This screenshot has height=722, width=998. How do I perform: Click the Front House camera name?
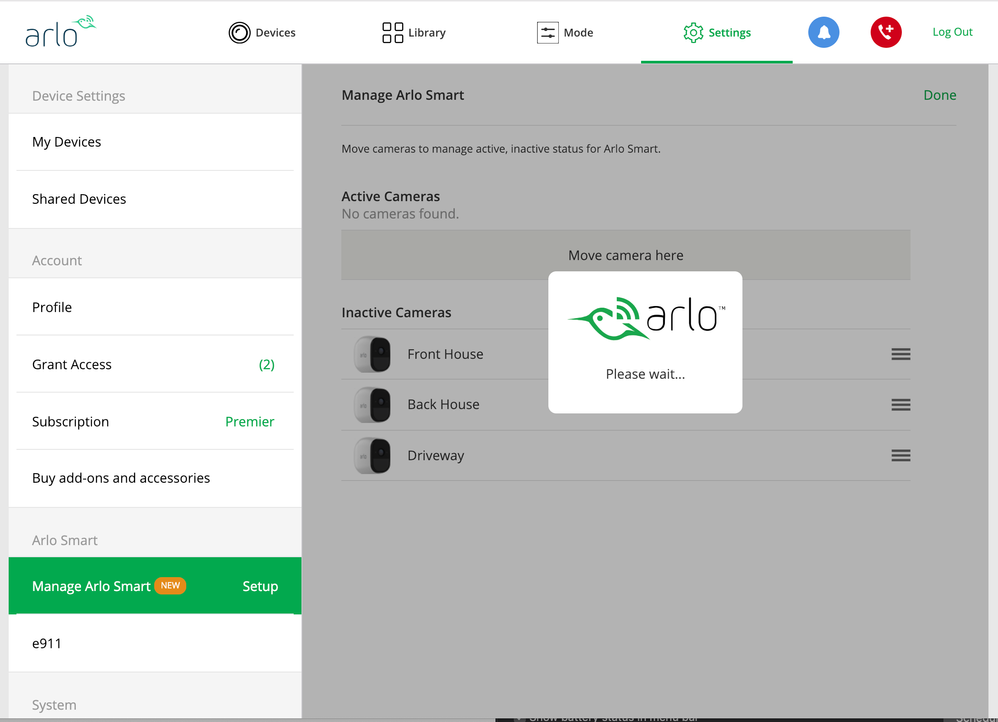pos(445,354)
